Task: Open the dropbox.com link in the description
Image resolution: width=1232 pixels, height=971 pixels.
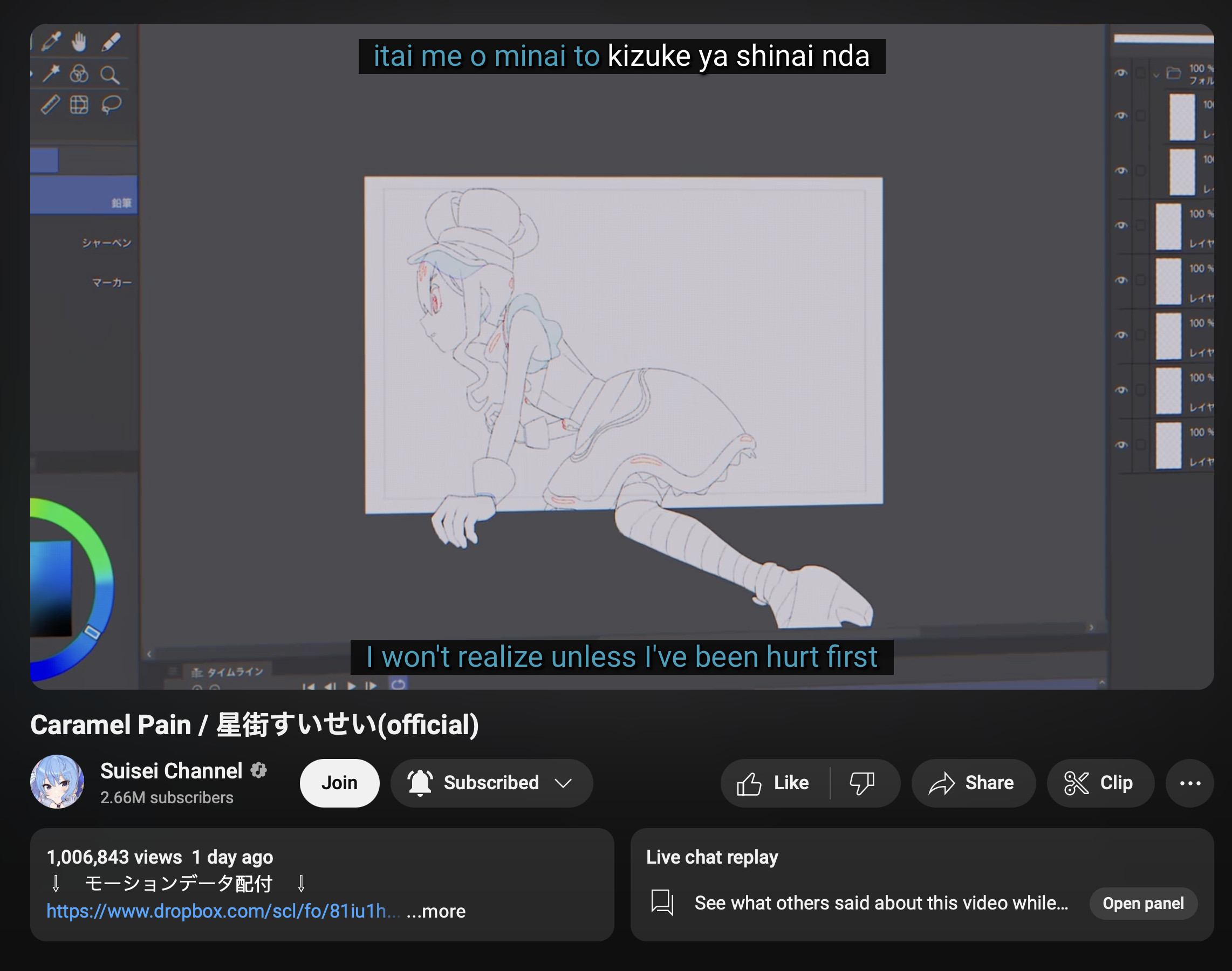Action: (223, 911)
